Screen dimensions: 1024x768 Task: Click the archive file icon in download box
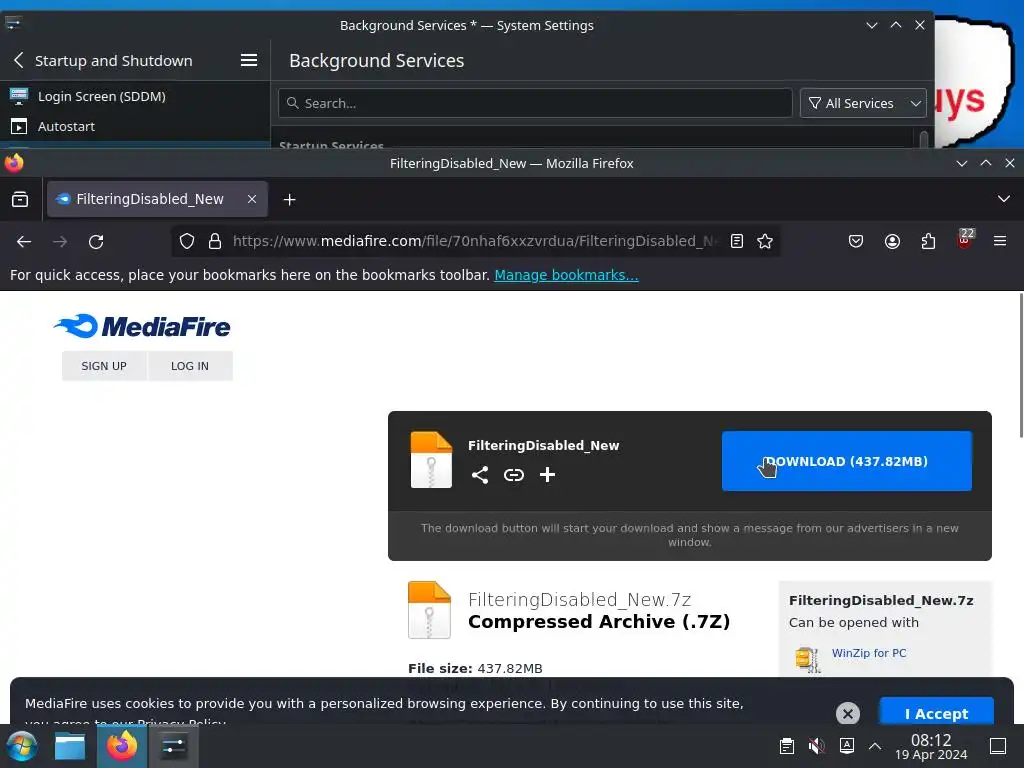(x=431, y=460)
